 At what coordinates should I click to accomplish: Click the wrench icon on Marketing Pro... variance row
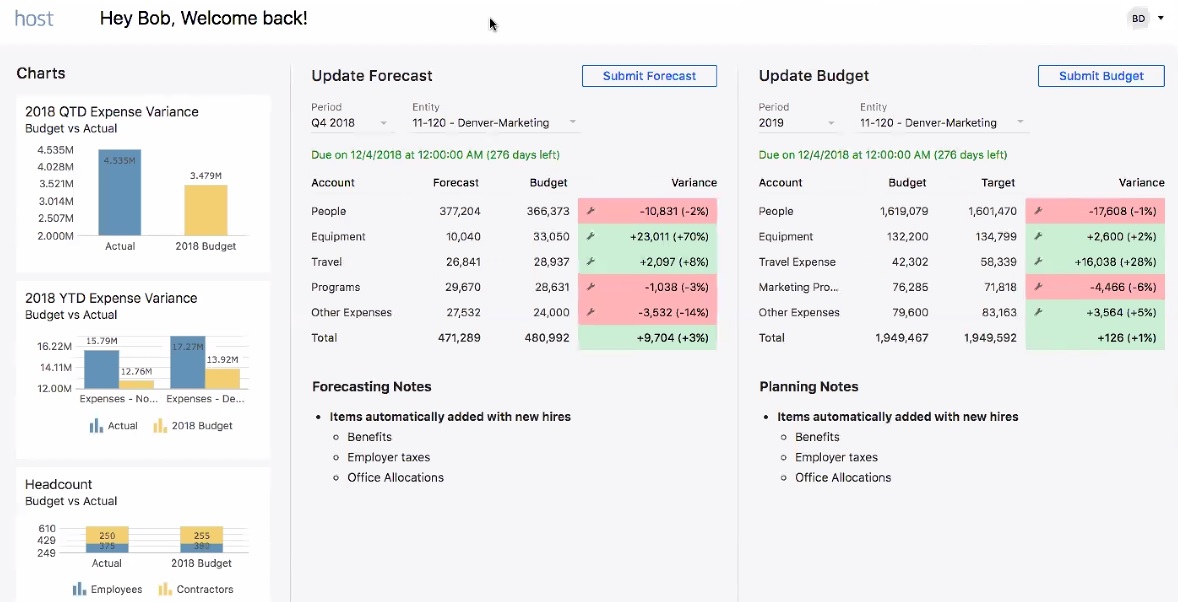[x=1038, y=287]
